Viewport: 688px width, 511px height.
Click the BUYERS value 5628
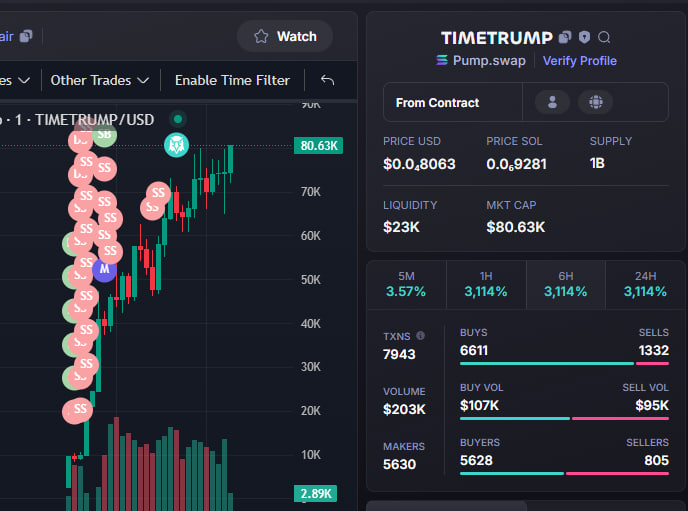(476, 460)
